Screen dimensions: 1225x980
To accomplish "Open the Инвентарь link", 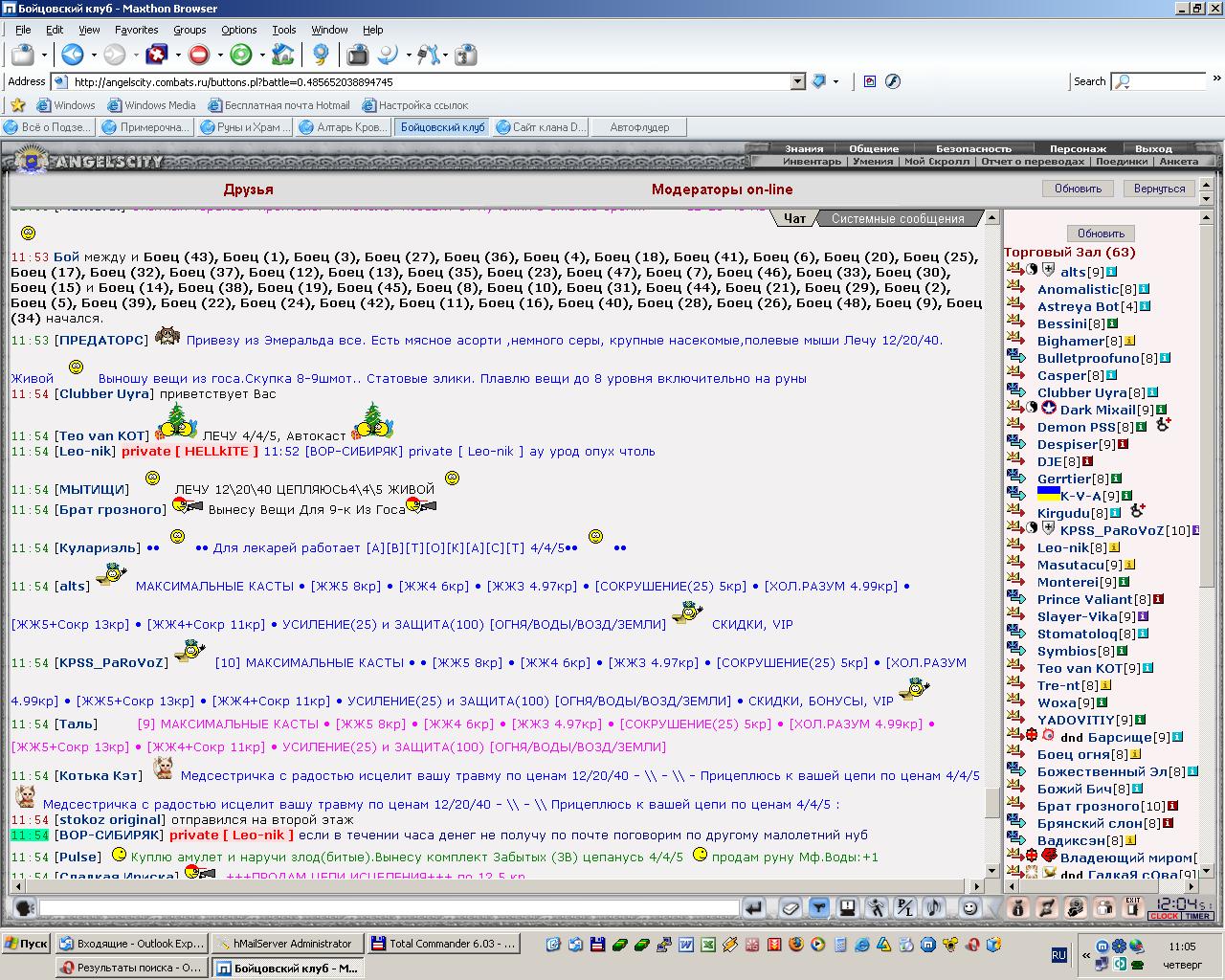I will coord(813,161).
